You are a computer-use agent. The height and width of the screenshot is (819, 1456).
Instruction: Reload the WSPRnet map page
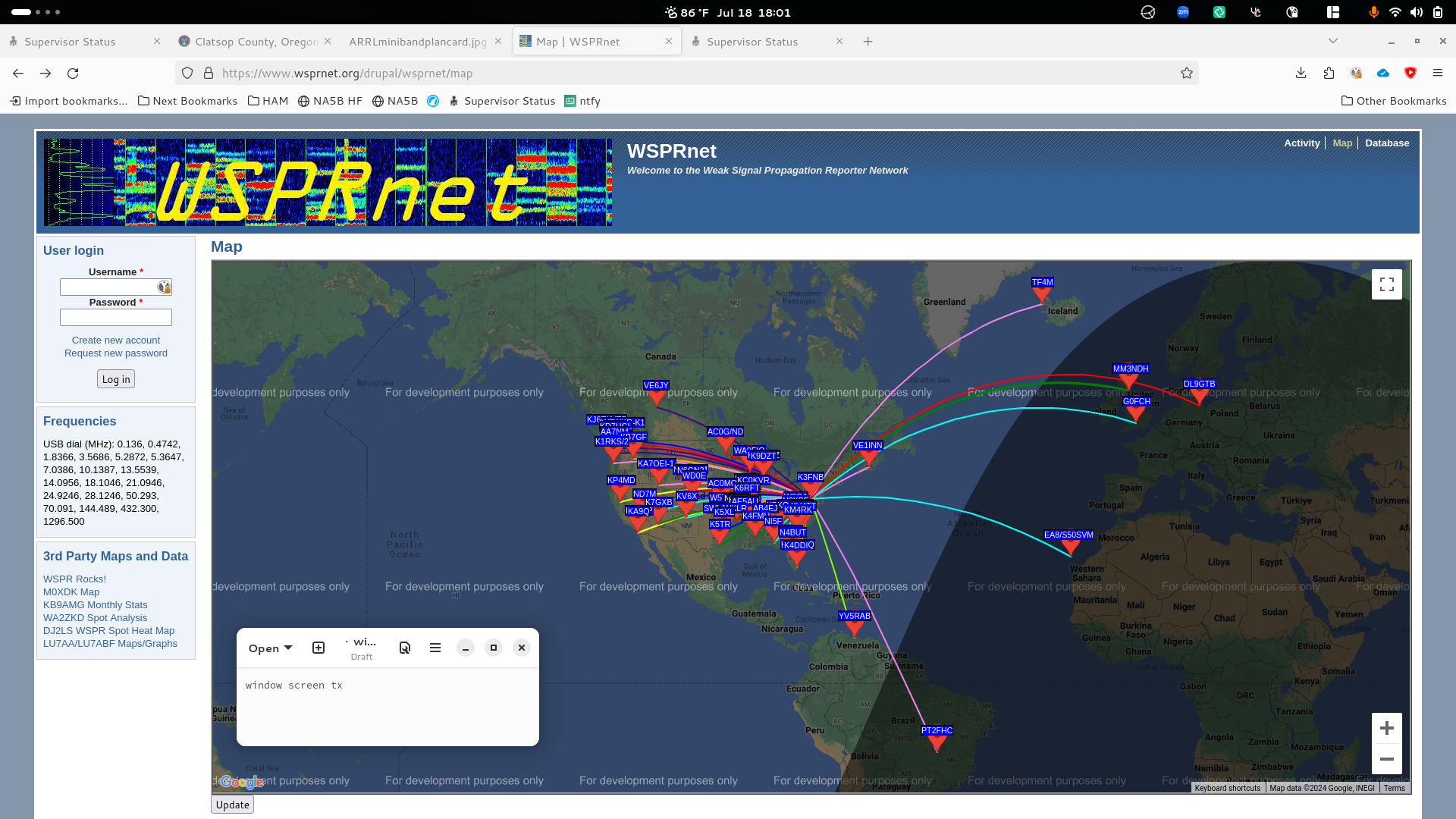(73, 73)
